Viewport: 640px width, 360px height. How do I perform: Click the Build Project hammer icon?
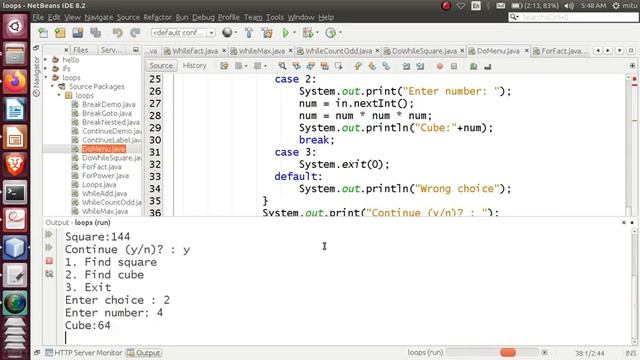(x=249, y=33)
